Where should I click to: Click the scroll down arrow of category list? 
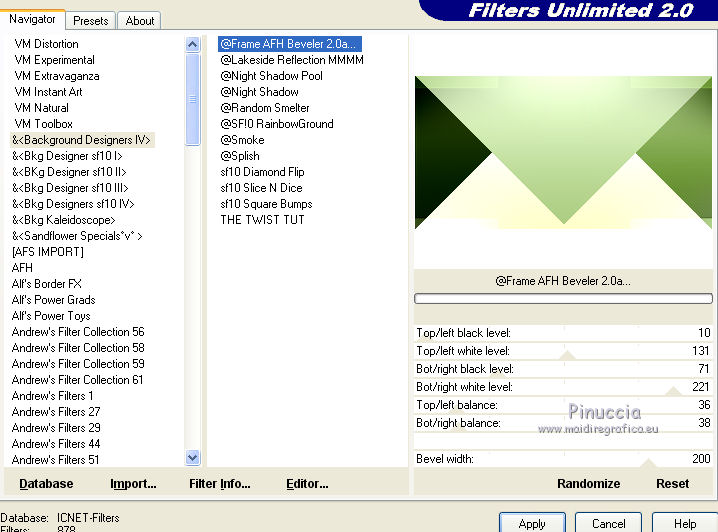(x=193, y=457)
